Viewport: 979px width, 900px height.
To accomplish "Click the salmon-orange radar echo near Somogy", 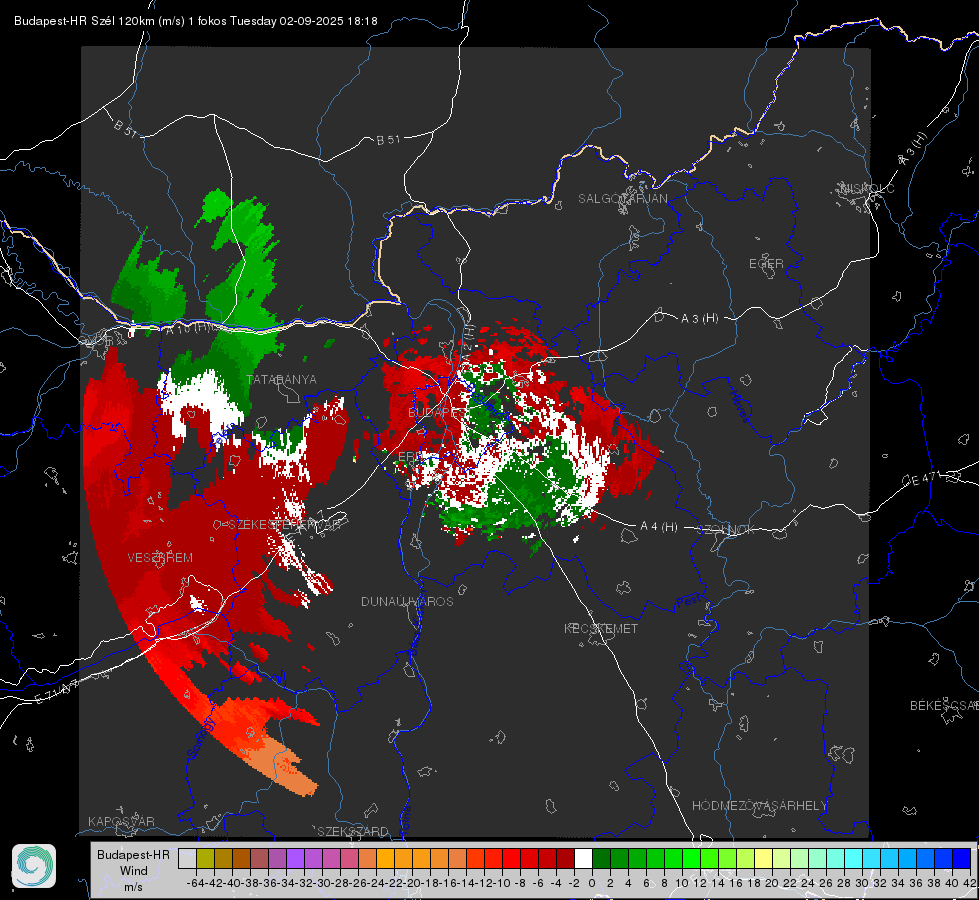I will (284, 765).
